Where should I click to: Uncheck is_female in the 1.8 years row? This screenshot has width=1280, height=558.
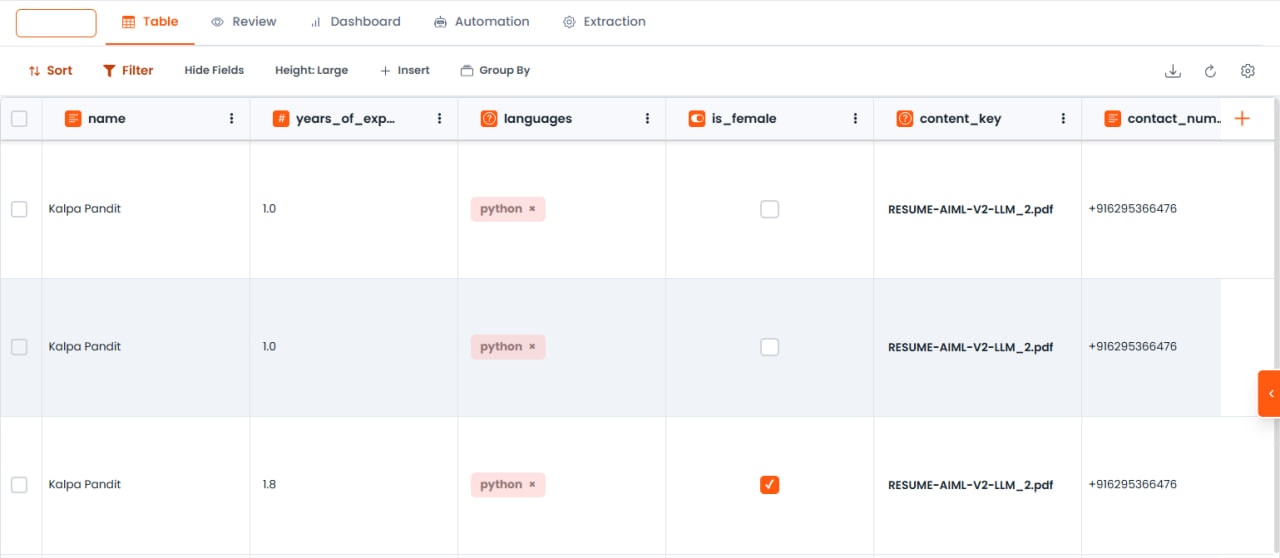pyautogui.click(x=769, y=485)
